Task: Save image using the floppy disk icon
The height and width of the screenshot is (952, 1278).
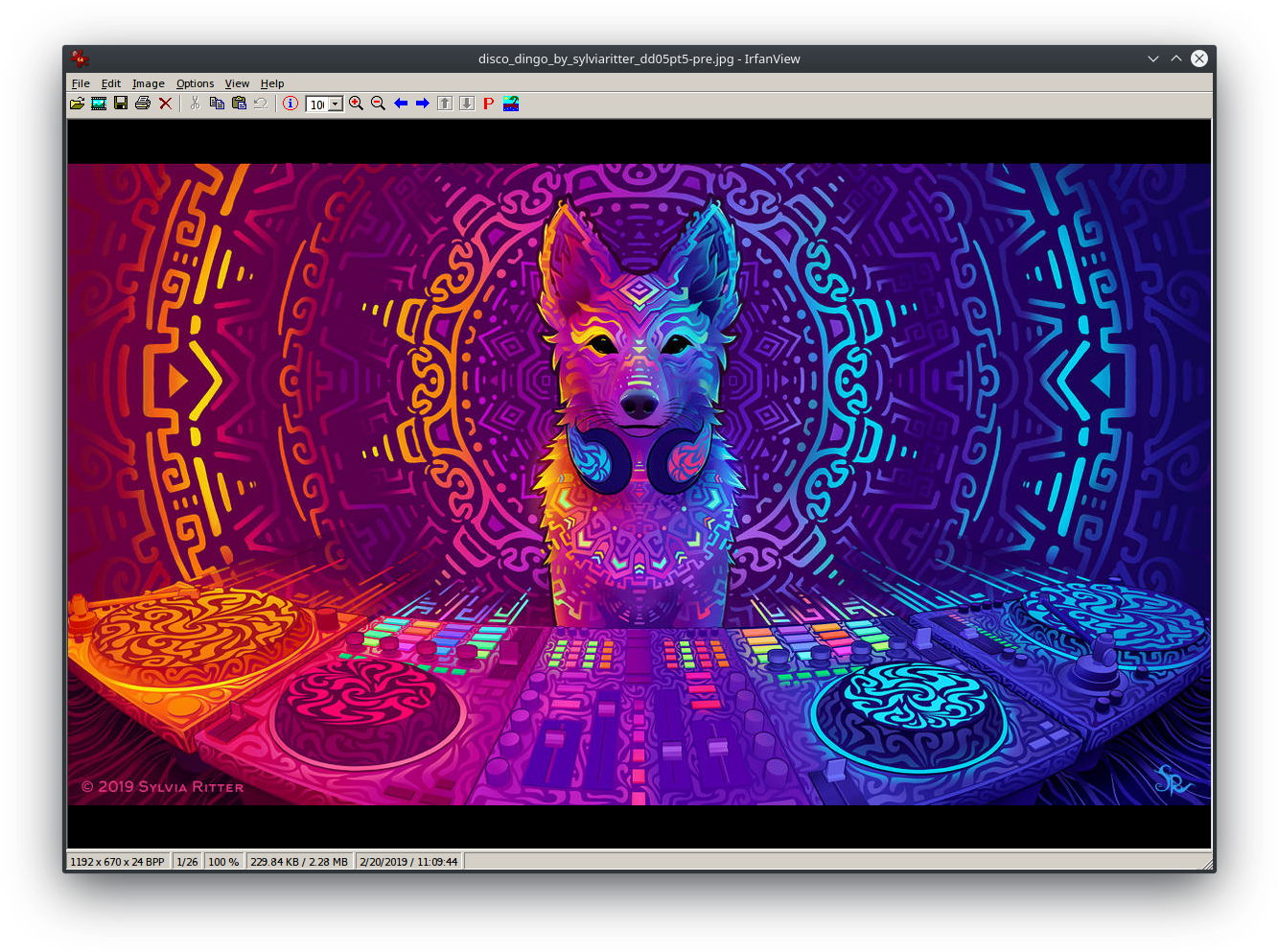Action: 121,104
